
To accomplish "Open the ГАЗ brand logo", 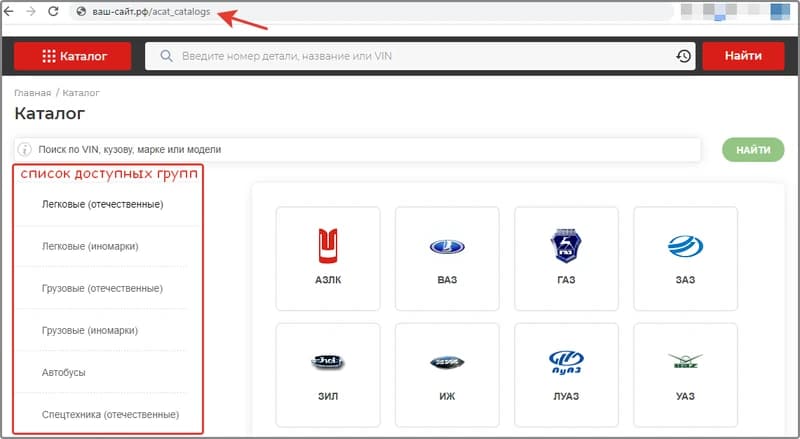I will point(566,246).
